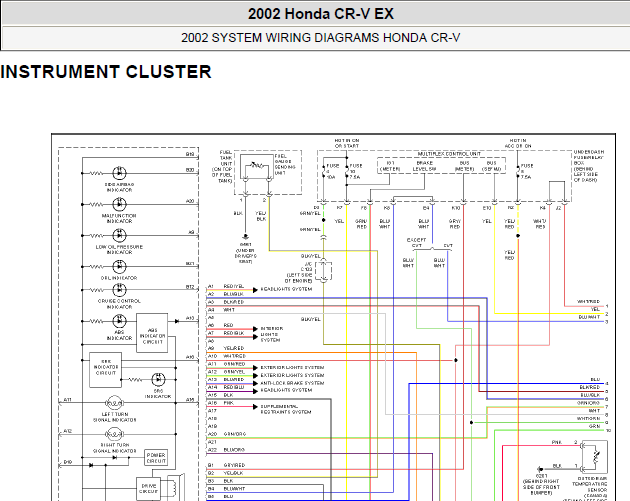Click the 'A2 BLU/BLK' pin label
This screenshot has width=630, height=501.
coord(226,294)
